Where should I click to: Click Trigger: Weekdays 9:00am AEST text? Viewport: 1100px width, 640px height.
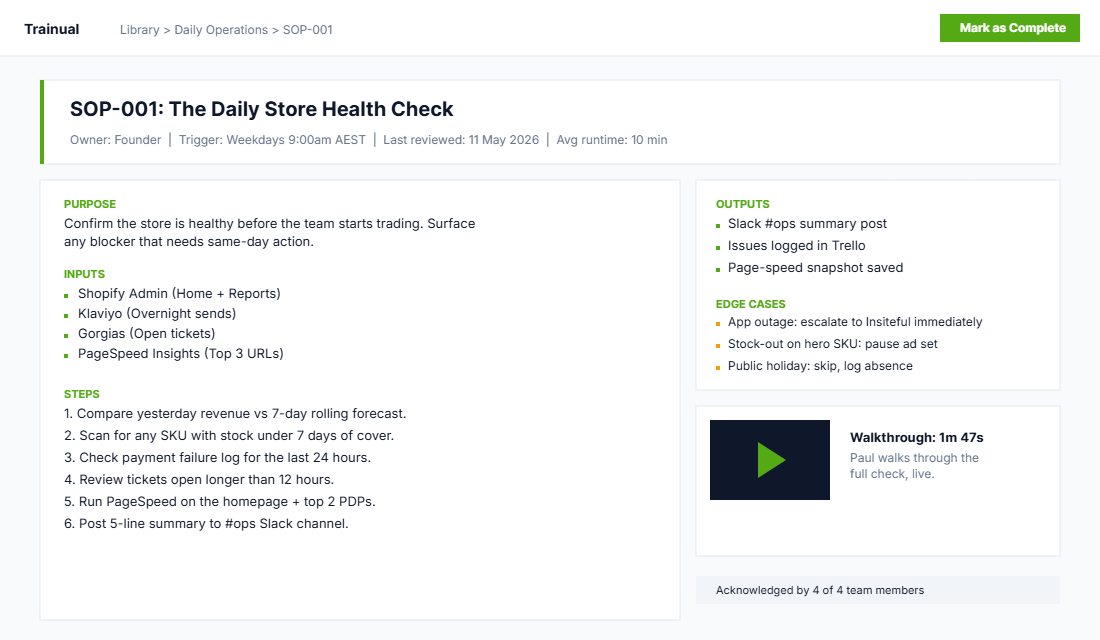point(272,140)
